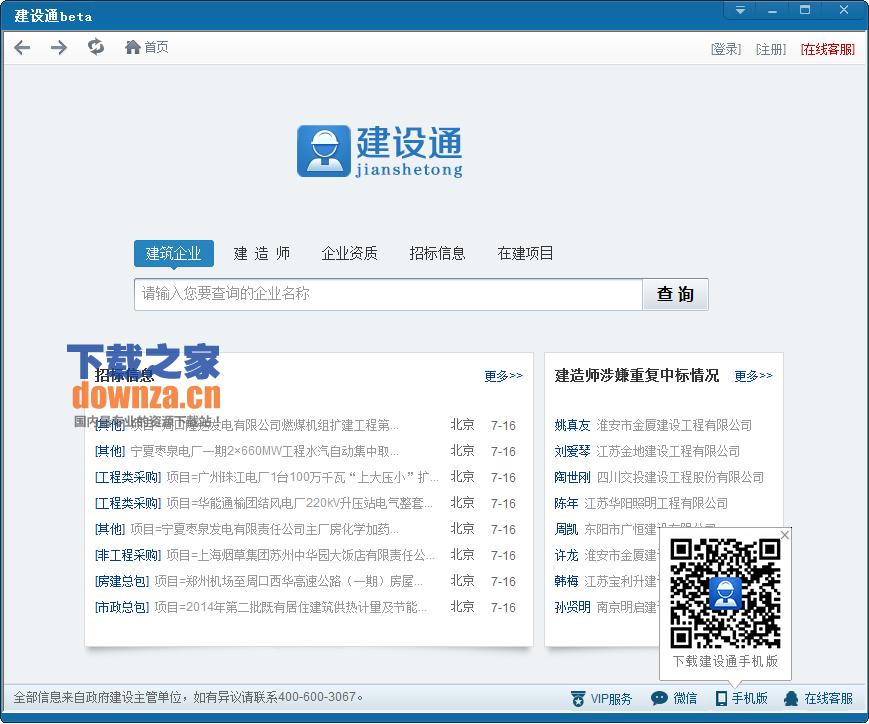Open the 首页 home button

(146, 47)
